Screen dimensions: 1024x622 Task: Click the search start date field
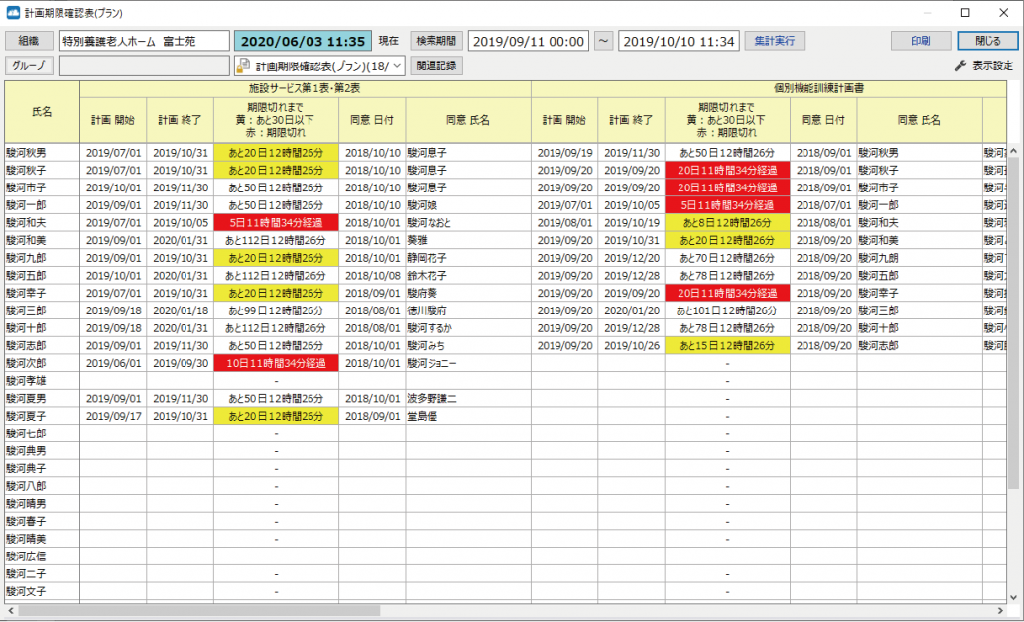(528, 41)
